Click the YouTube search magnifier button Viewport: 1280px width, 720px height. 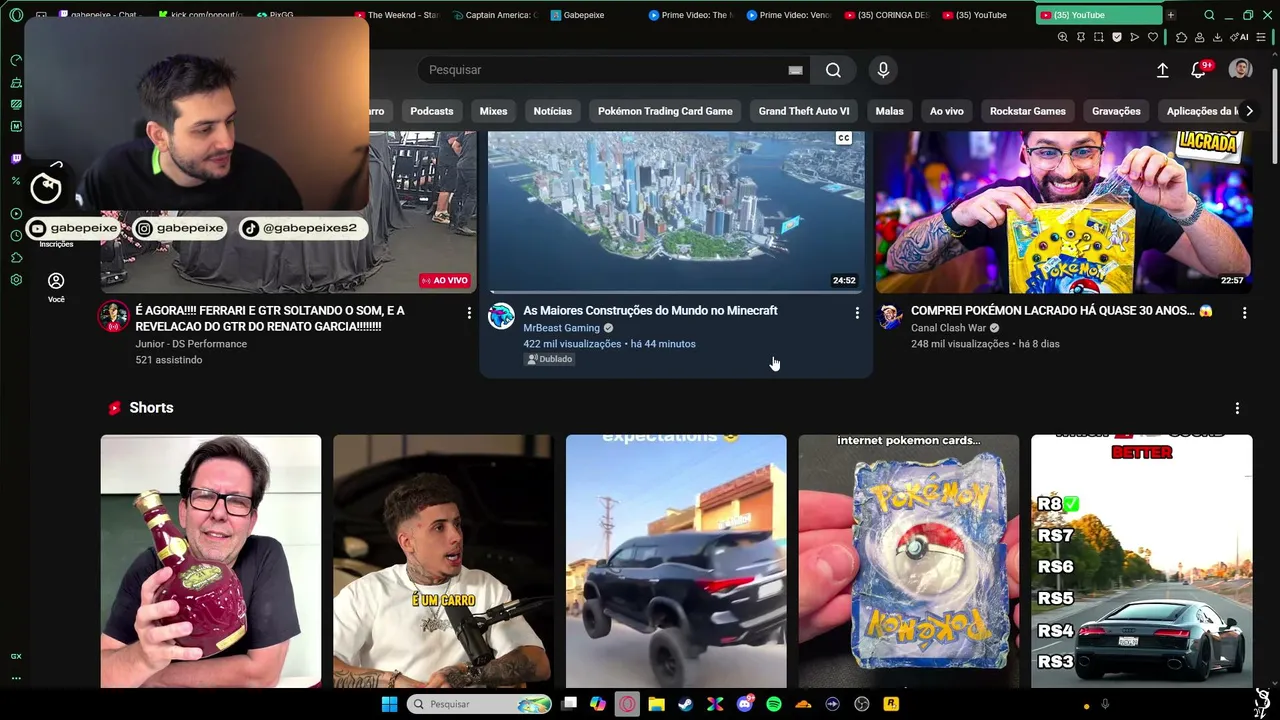pos(833,70)
